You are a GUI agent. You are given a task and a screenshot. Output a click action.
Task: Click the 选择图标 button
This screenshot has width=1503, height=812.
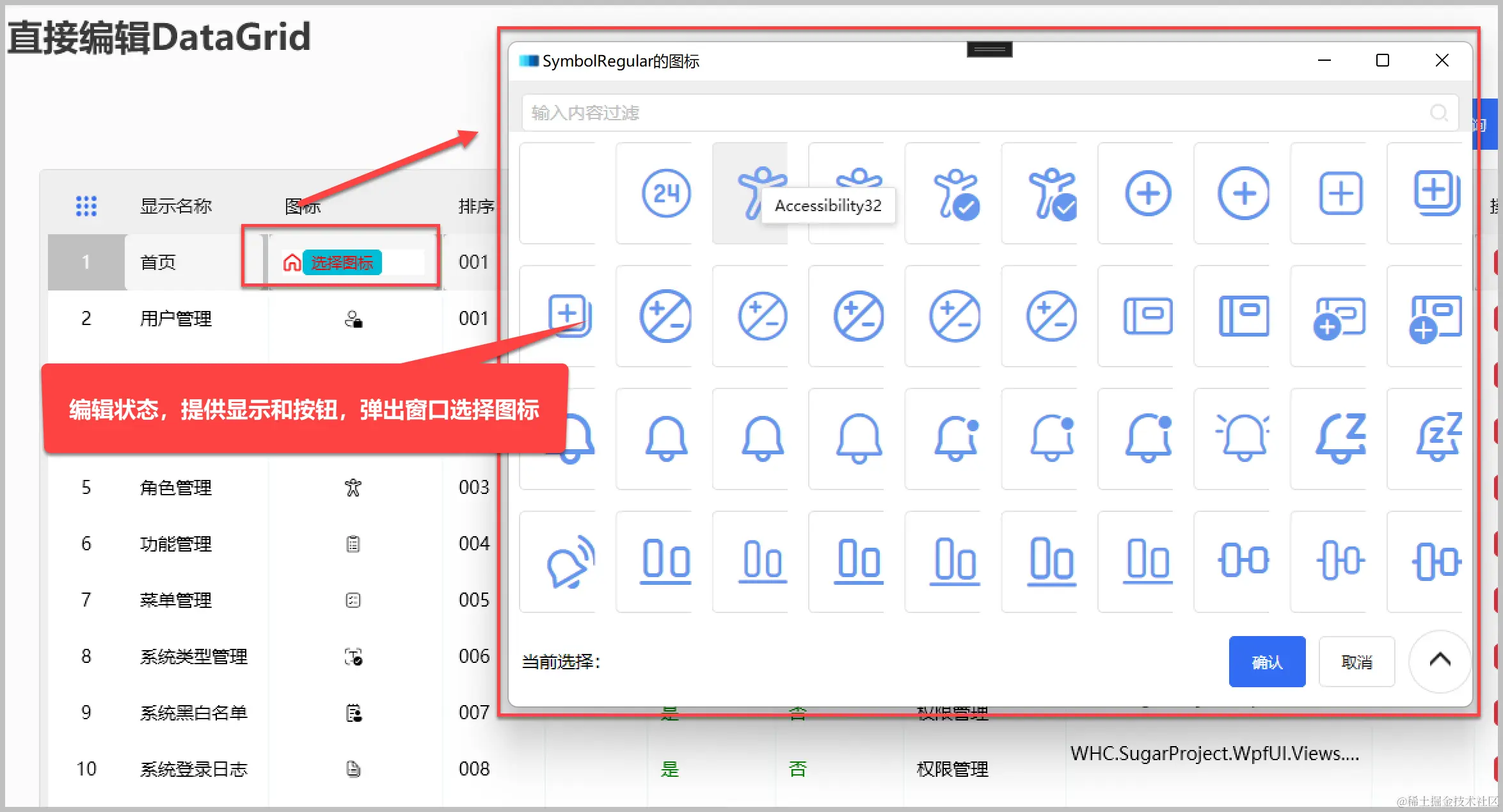coord(342,262)
